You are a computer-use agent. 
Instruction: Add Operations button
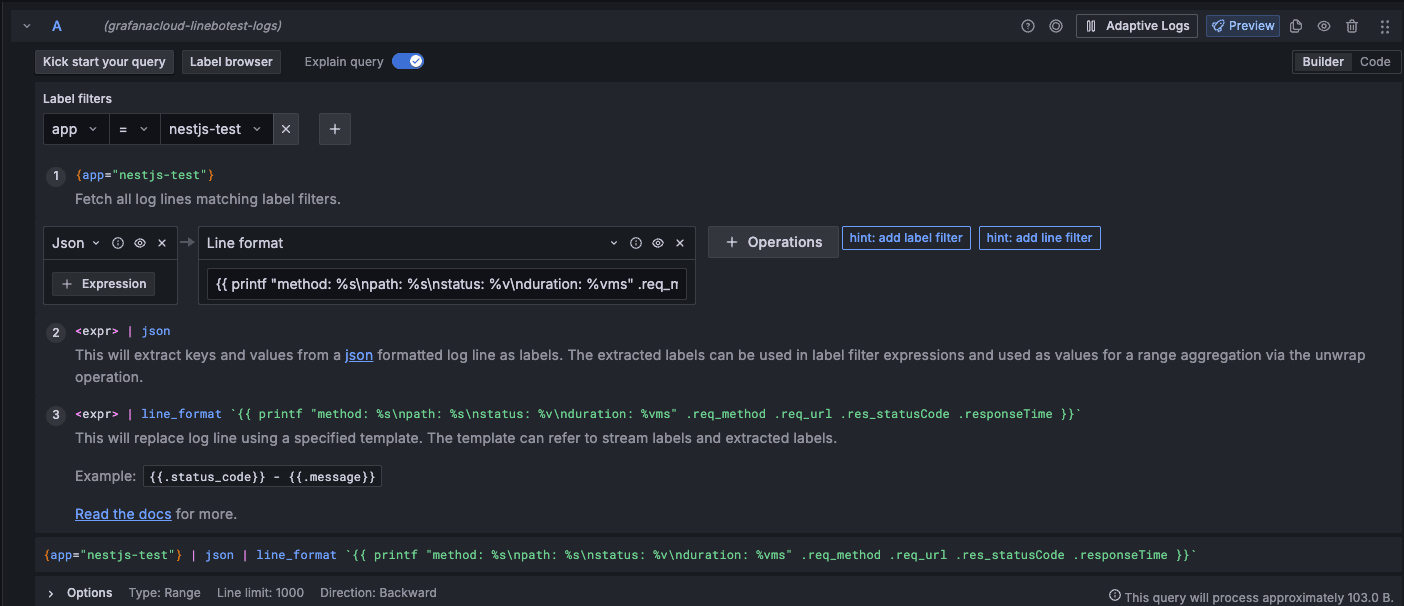tap(773, 242)
